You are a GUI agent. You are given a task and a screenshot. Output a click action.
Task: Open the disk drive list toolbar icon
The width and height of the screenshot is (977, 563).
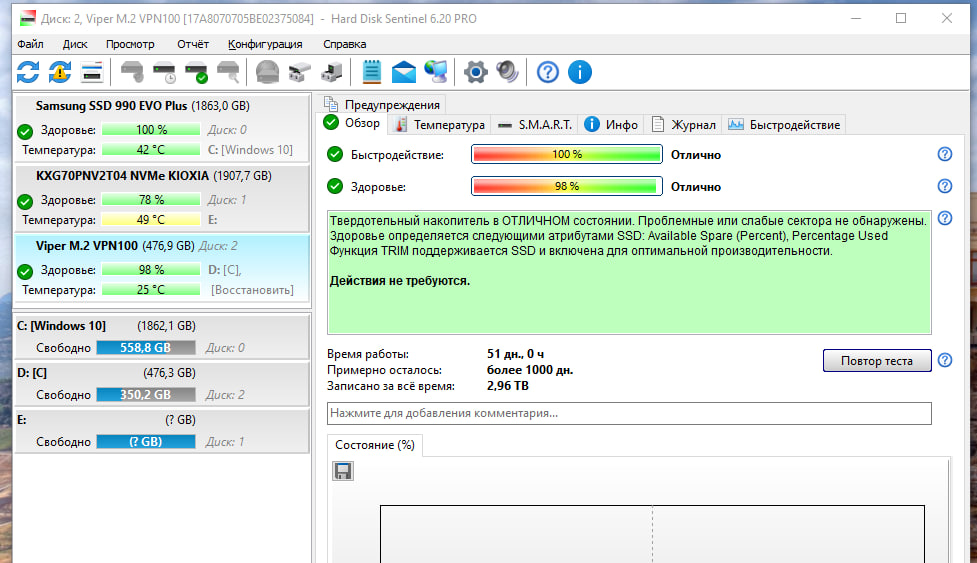[x=92, y=72]
